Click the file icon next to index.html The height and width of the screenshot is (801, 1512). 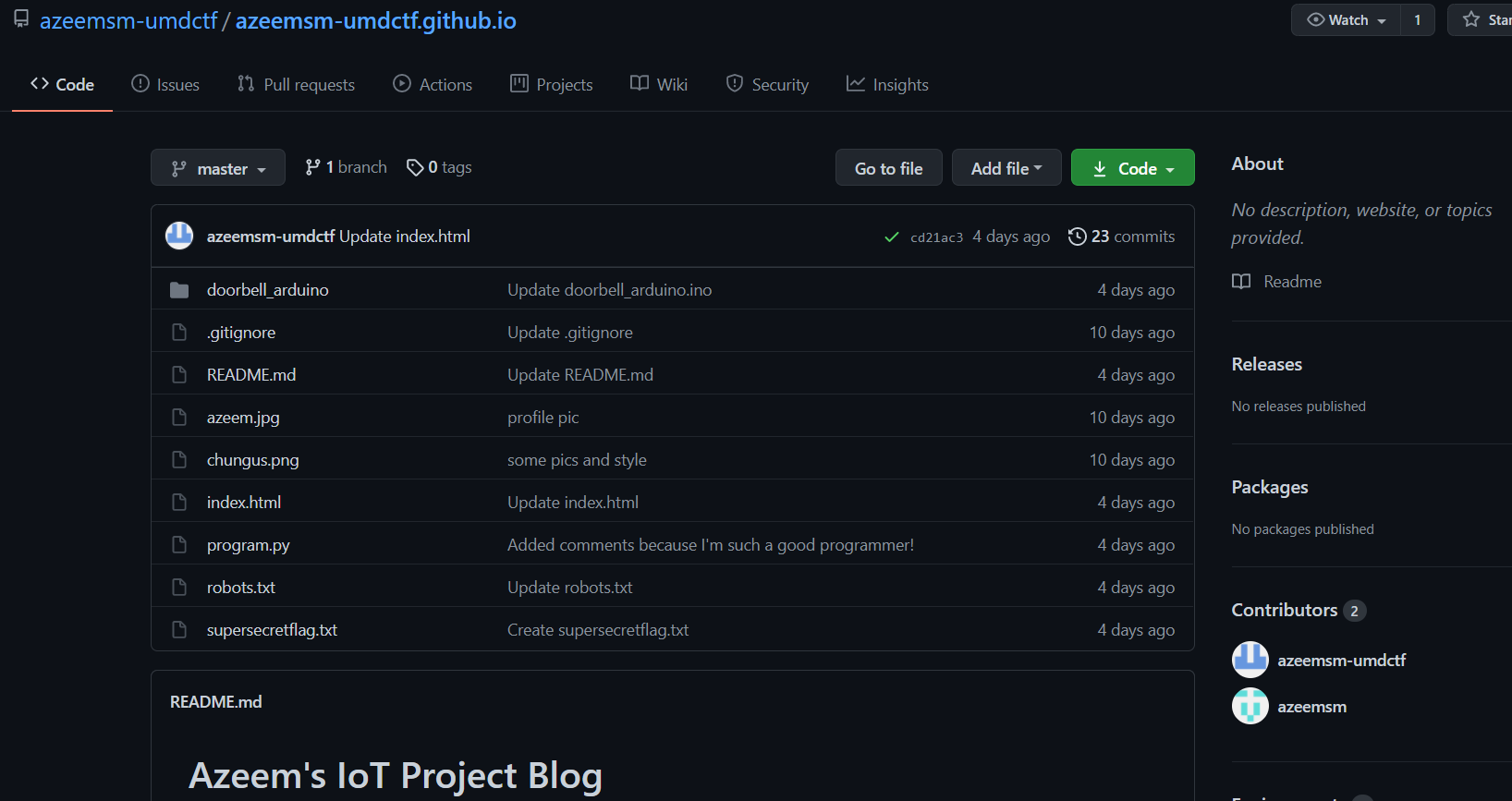[179, 503]
